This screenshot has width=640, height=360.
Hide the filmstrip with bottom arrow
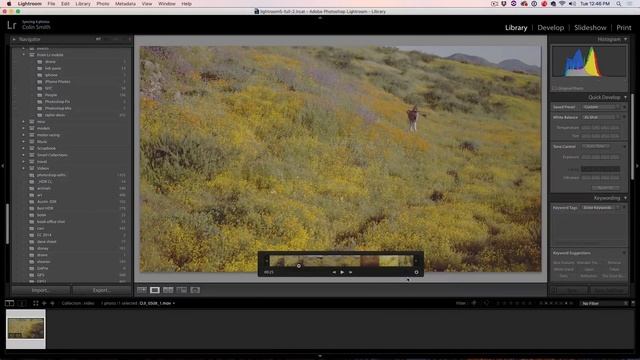(x=320, y=356)
